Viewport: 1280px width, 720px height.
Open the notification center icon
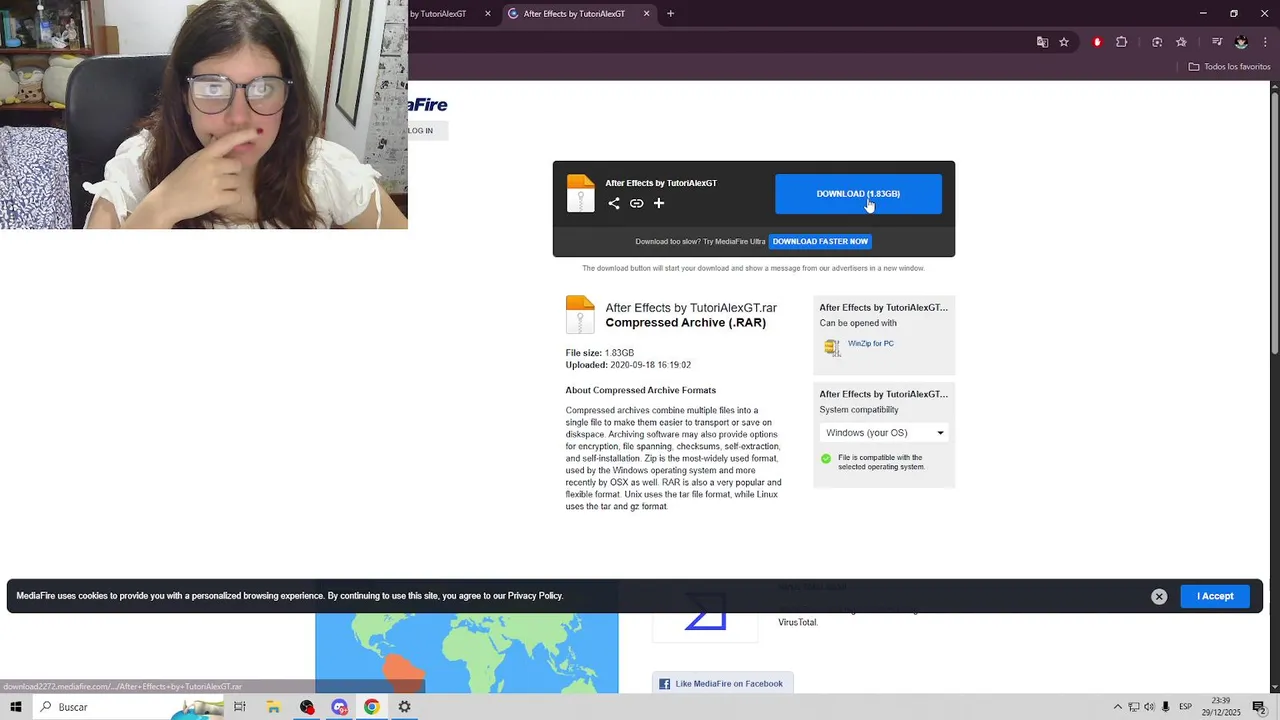(x=1260, y=707)
